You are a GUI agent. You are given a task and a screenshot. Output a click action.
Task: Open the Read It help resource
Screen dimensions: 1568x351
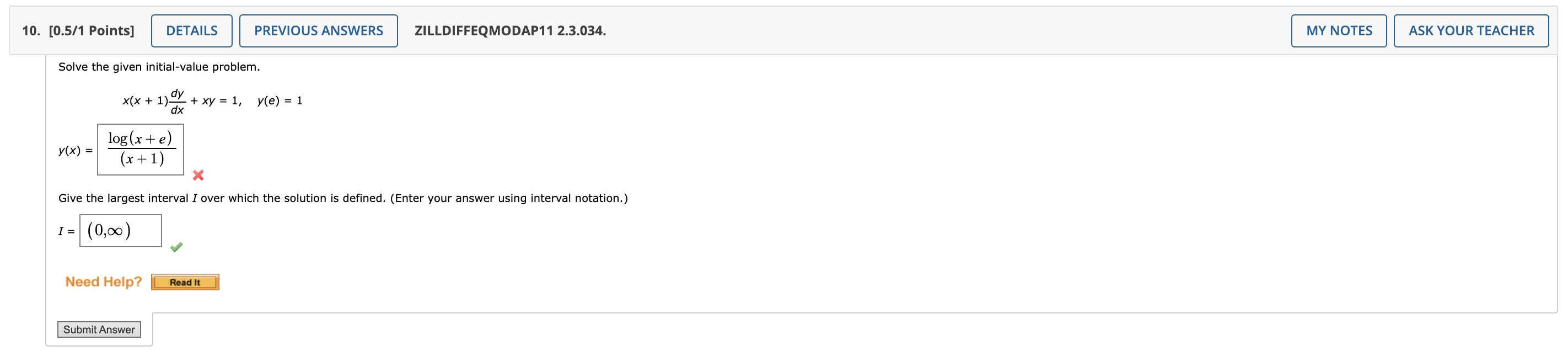[185, 281]
